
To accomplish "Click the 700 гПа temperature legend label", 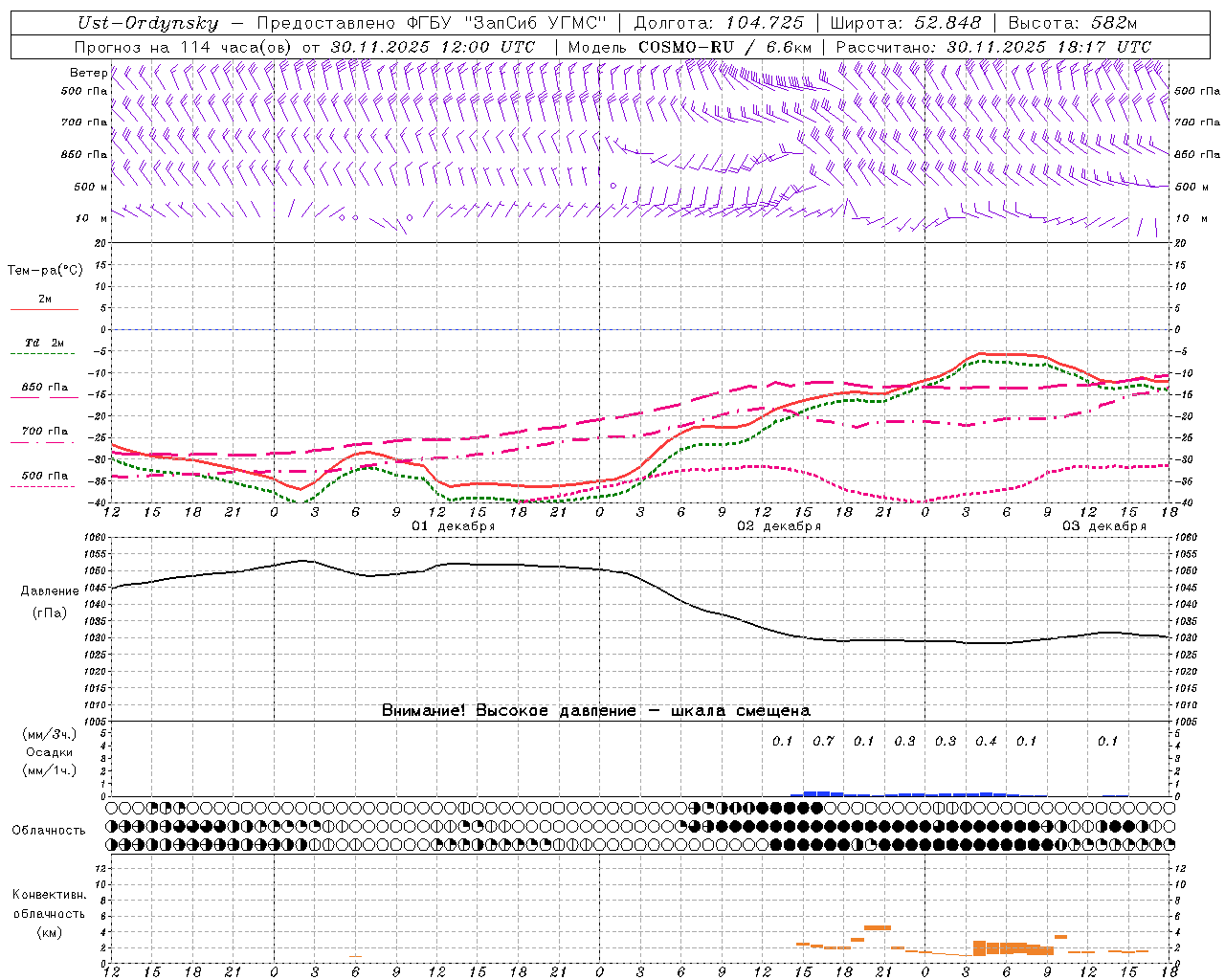I will tap(44, 431).
